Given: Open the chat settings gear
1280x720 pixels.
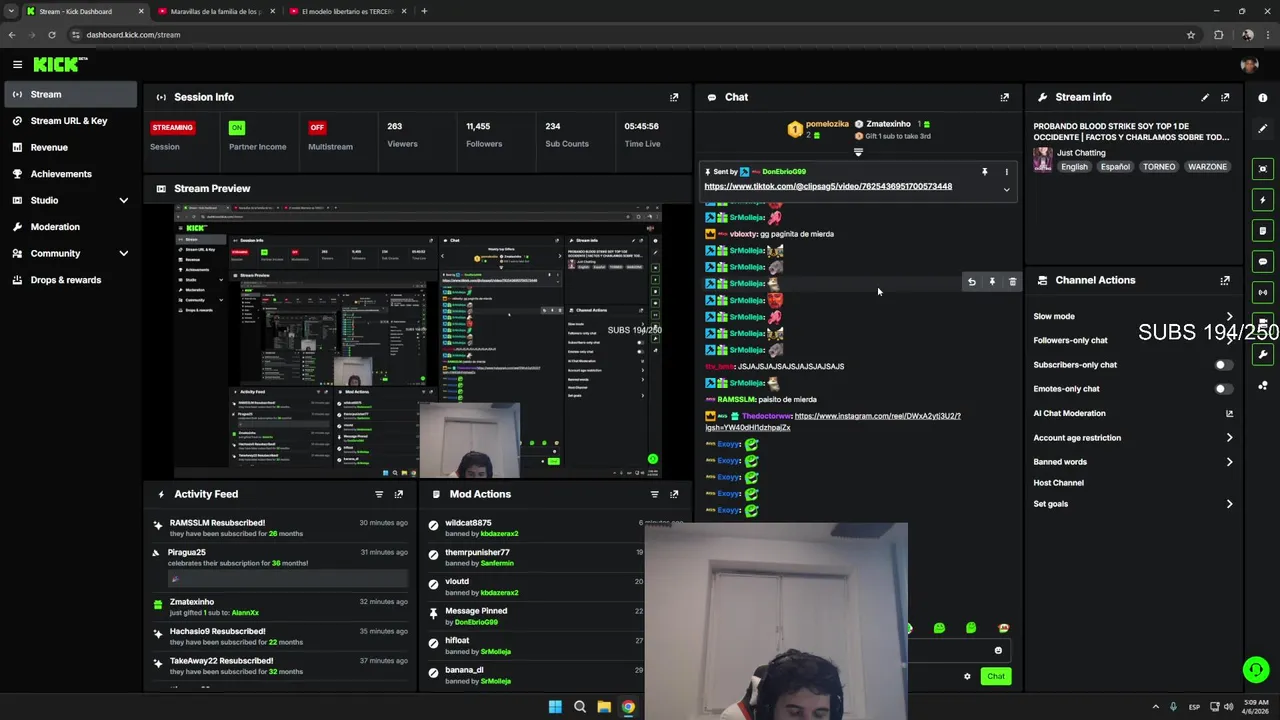Looking at the screenshot, I should pyautogui.click(x=967, y=676).
